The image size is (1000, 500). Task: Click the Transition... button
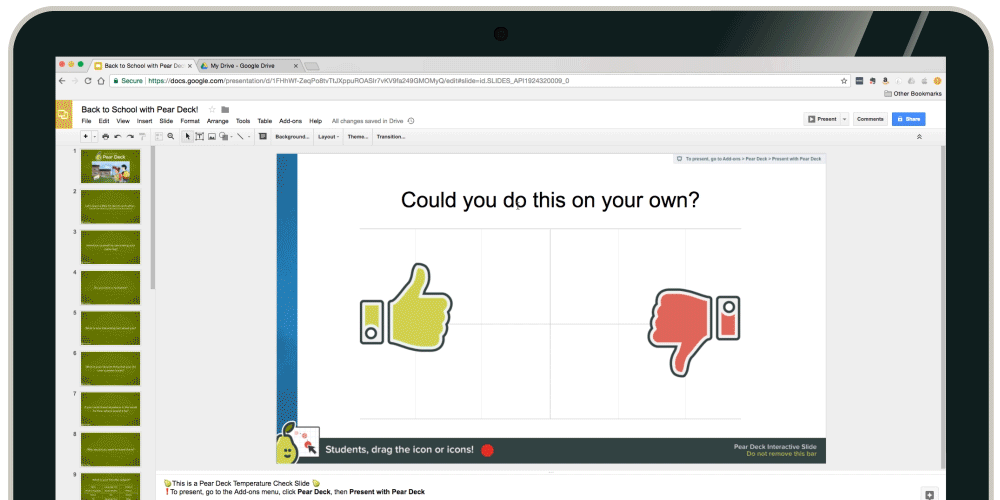(391, 136)
